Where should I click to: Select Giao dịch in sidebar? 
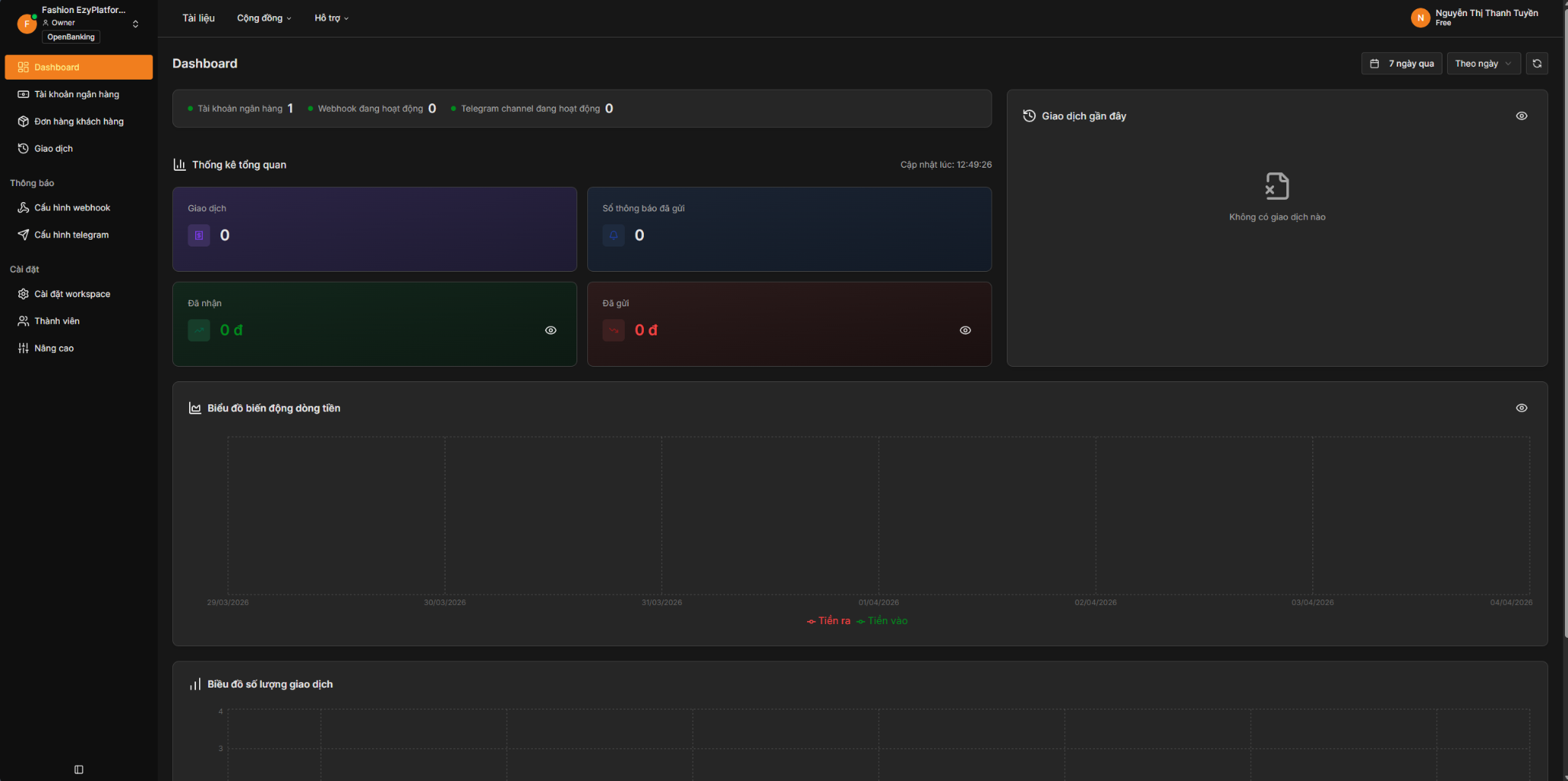point(54,149)
